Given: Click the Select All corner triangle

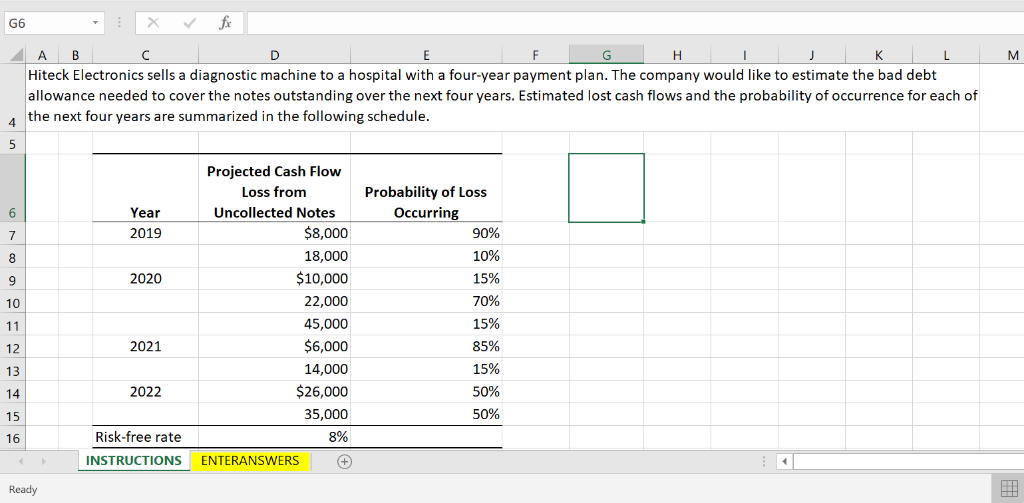Looking at the screenshot, I should (14, 56).
